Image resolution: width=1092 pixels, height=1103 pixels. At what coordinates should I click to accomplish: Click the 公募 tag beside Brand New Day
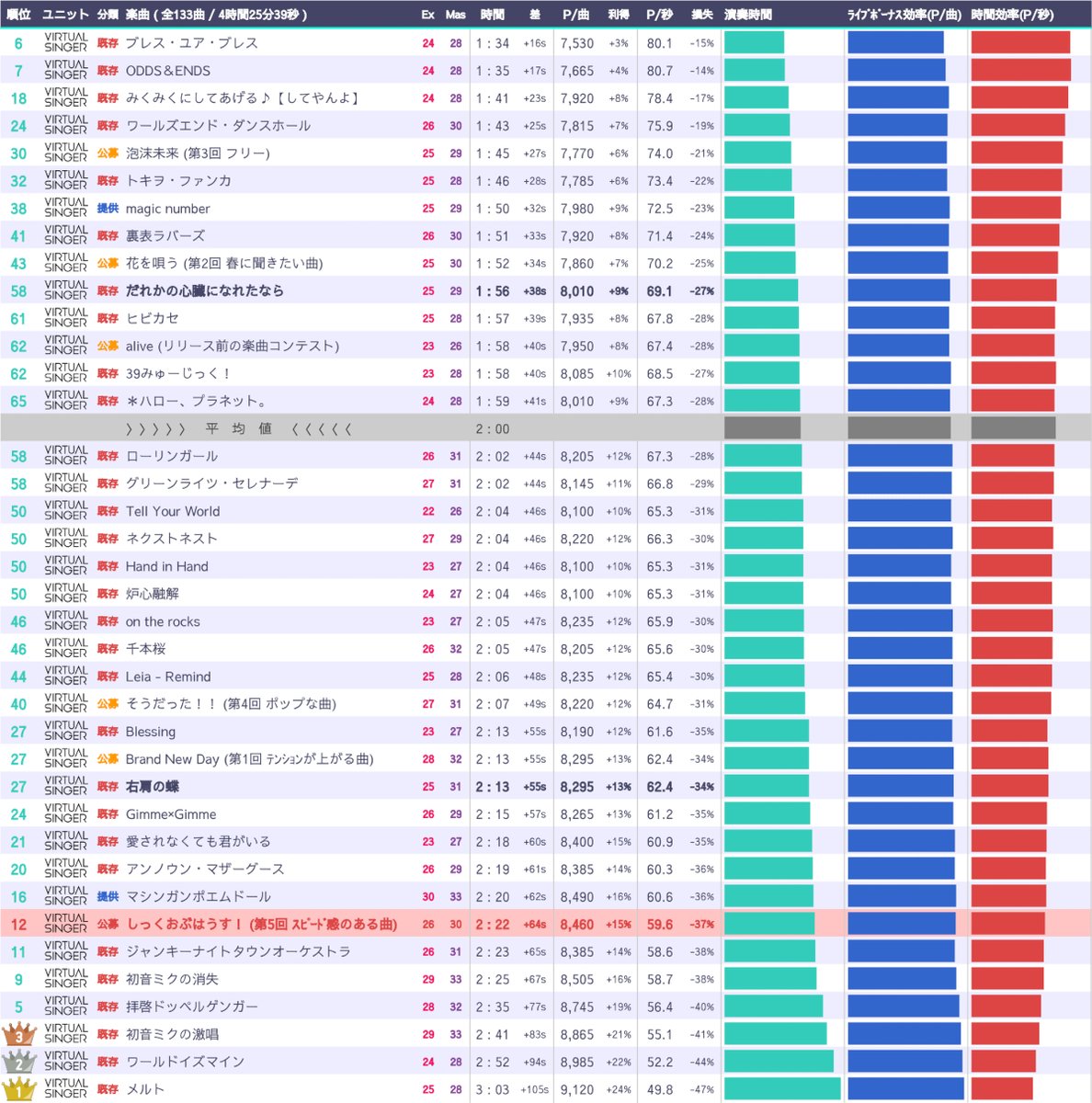coord(108,759)
